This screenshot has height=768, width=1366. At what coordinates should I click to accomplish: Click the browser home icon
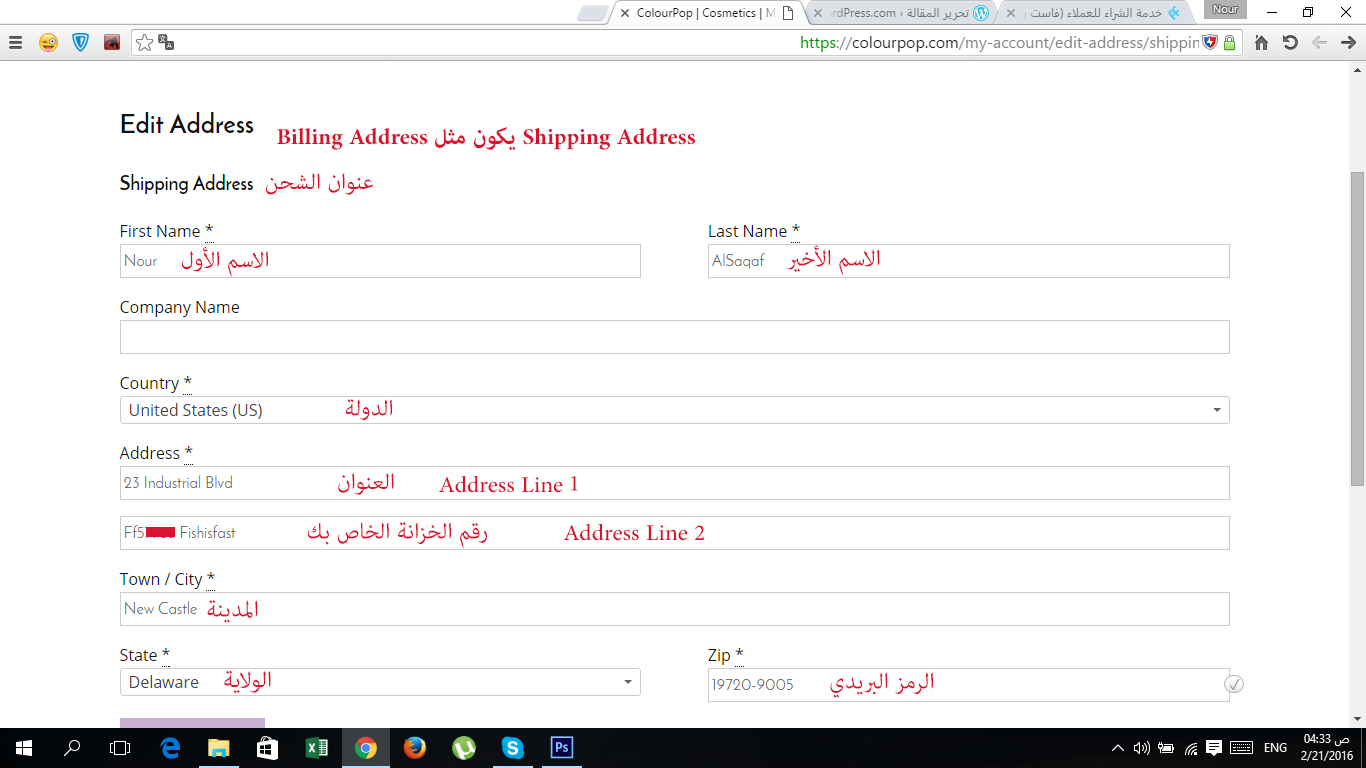point(1261,43)
